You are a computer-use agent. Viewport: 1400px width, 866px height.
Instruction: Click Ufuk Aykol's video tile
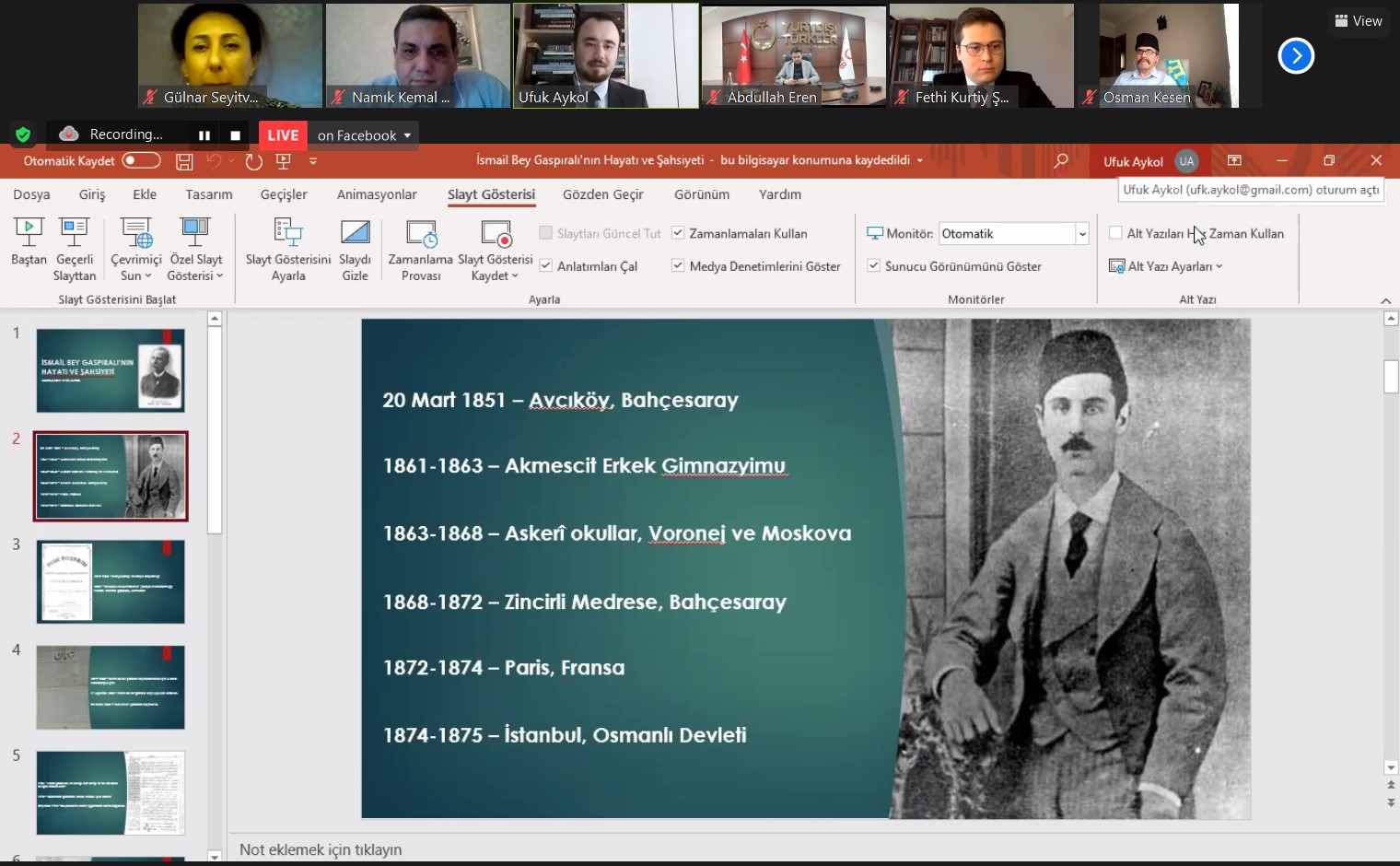click(x=606, y=56)
